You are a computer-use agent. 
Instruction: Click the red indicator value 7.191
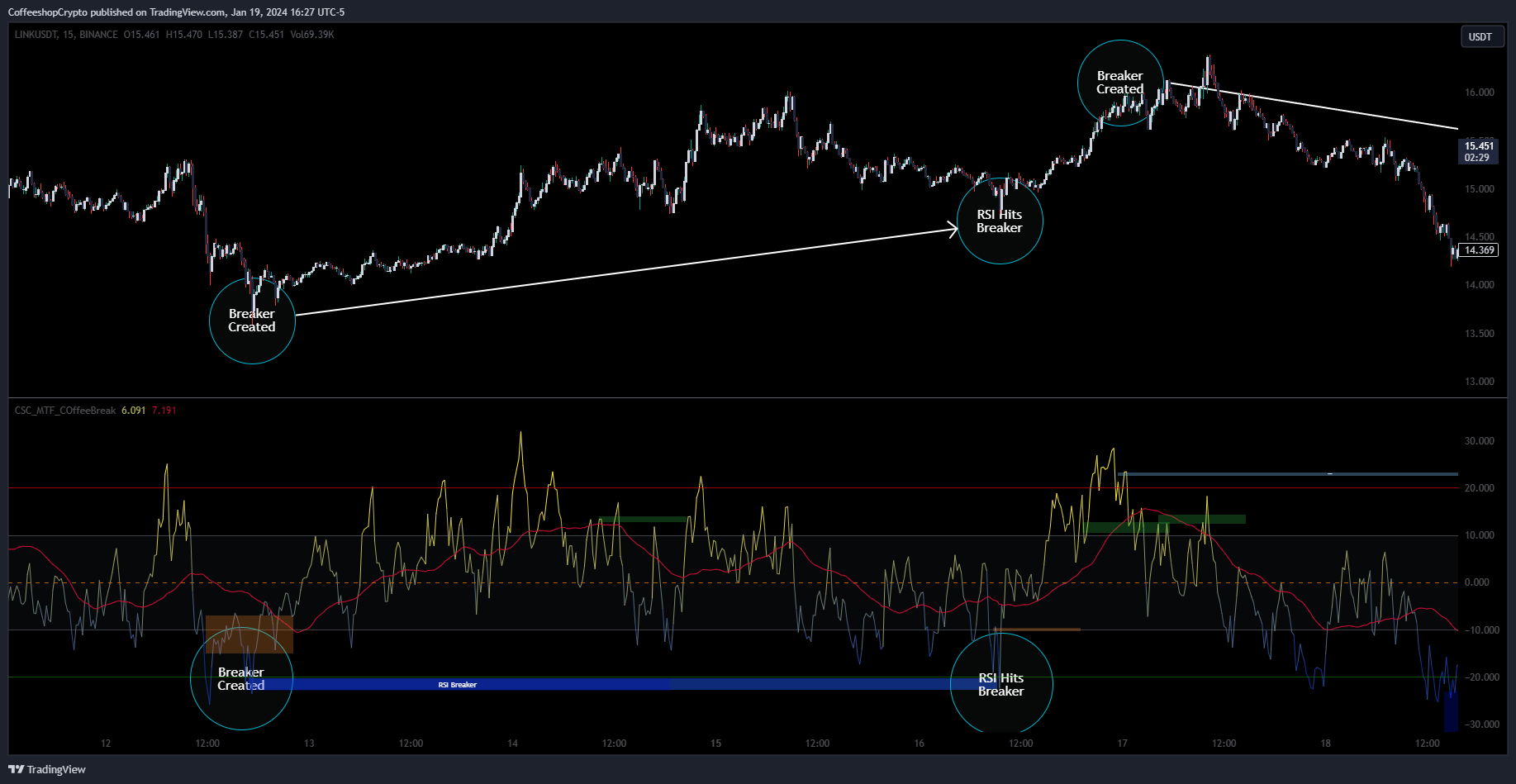point(164,411)
